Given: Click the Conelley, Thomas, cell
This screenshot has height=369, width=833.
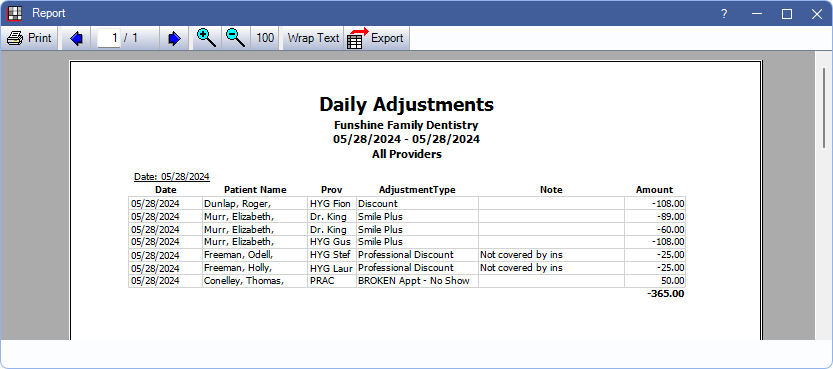Looking at the screenshot, I should point(255,281).
